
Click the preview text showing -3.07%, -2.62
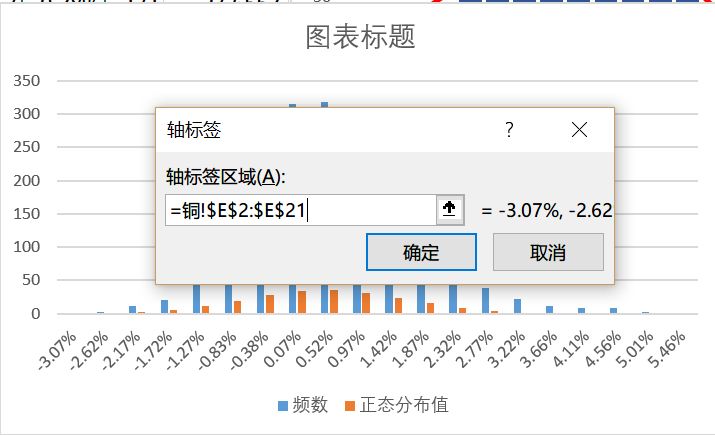(546, 211)
